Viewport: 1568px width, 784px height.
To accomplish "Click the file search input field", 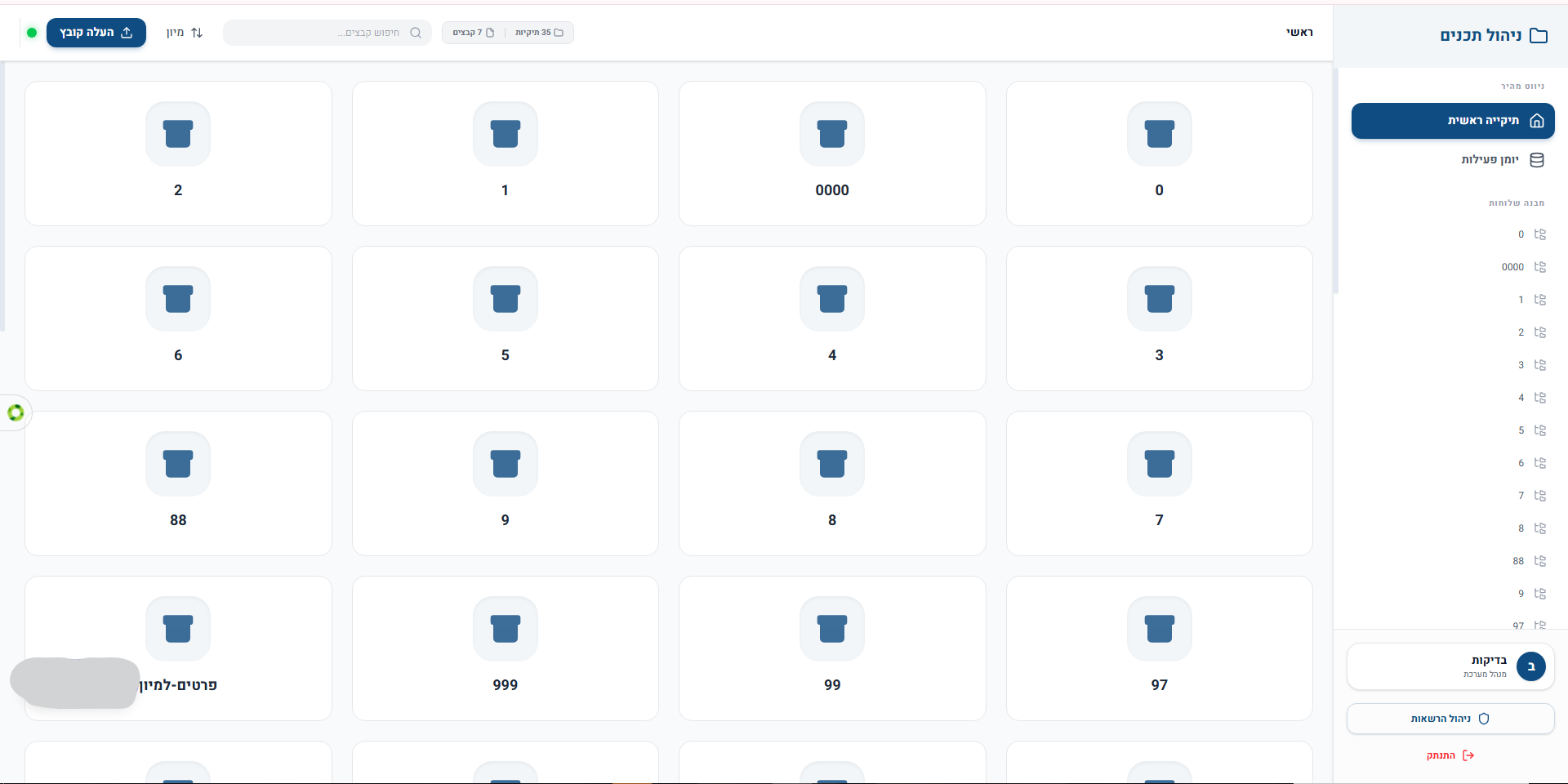I will (327, 33).
